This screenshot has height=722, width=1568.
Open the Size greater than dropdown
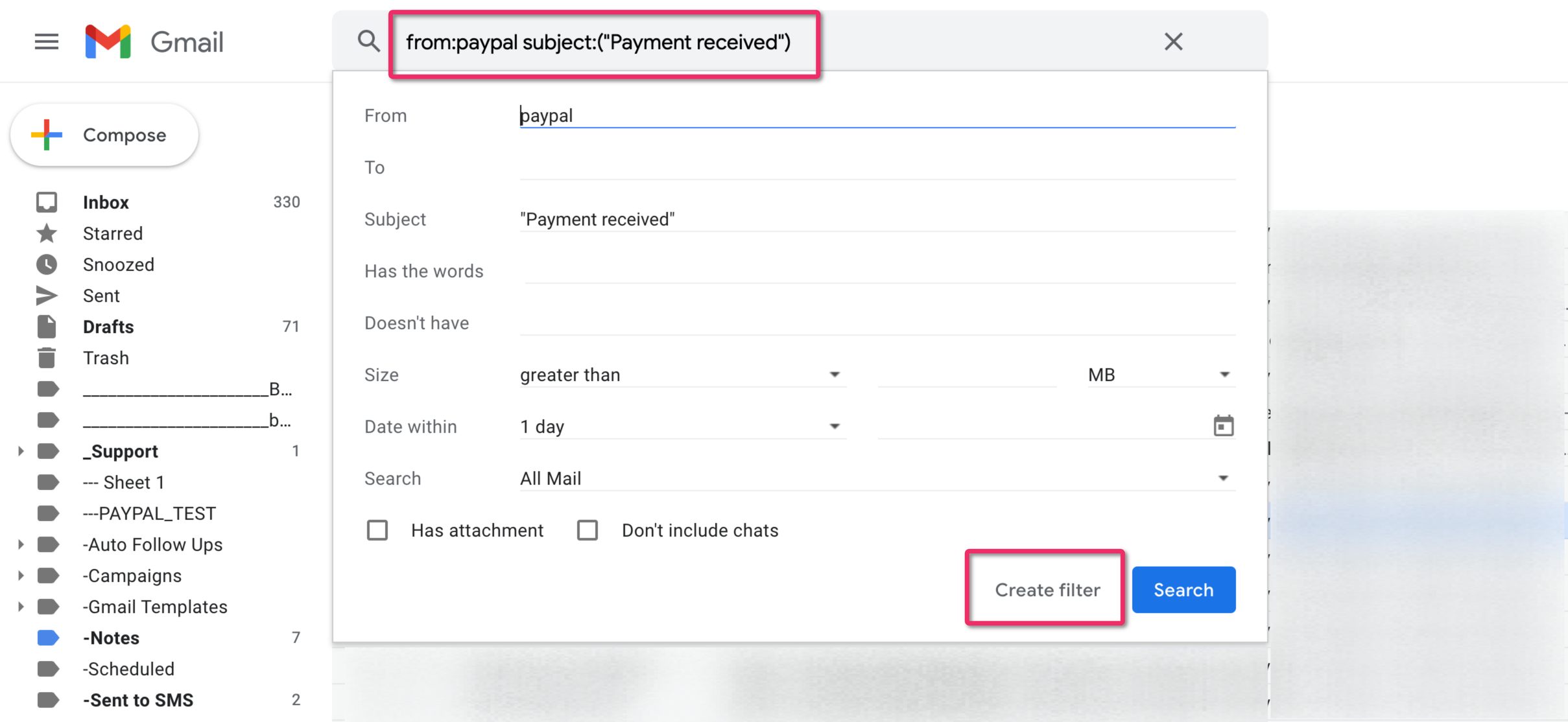coord(683,375)
